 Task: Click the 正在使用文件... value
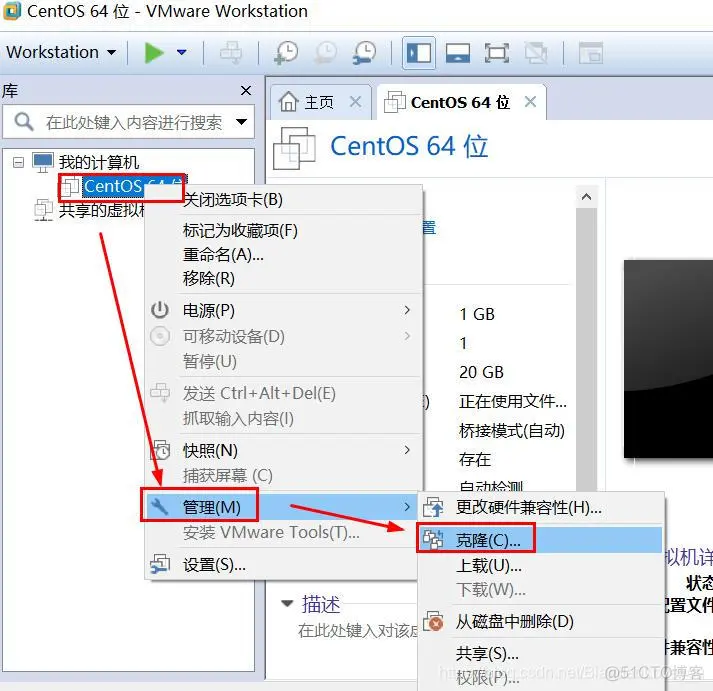coord(512,401)
